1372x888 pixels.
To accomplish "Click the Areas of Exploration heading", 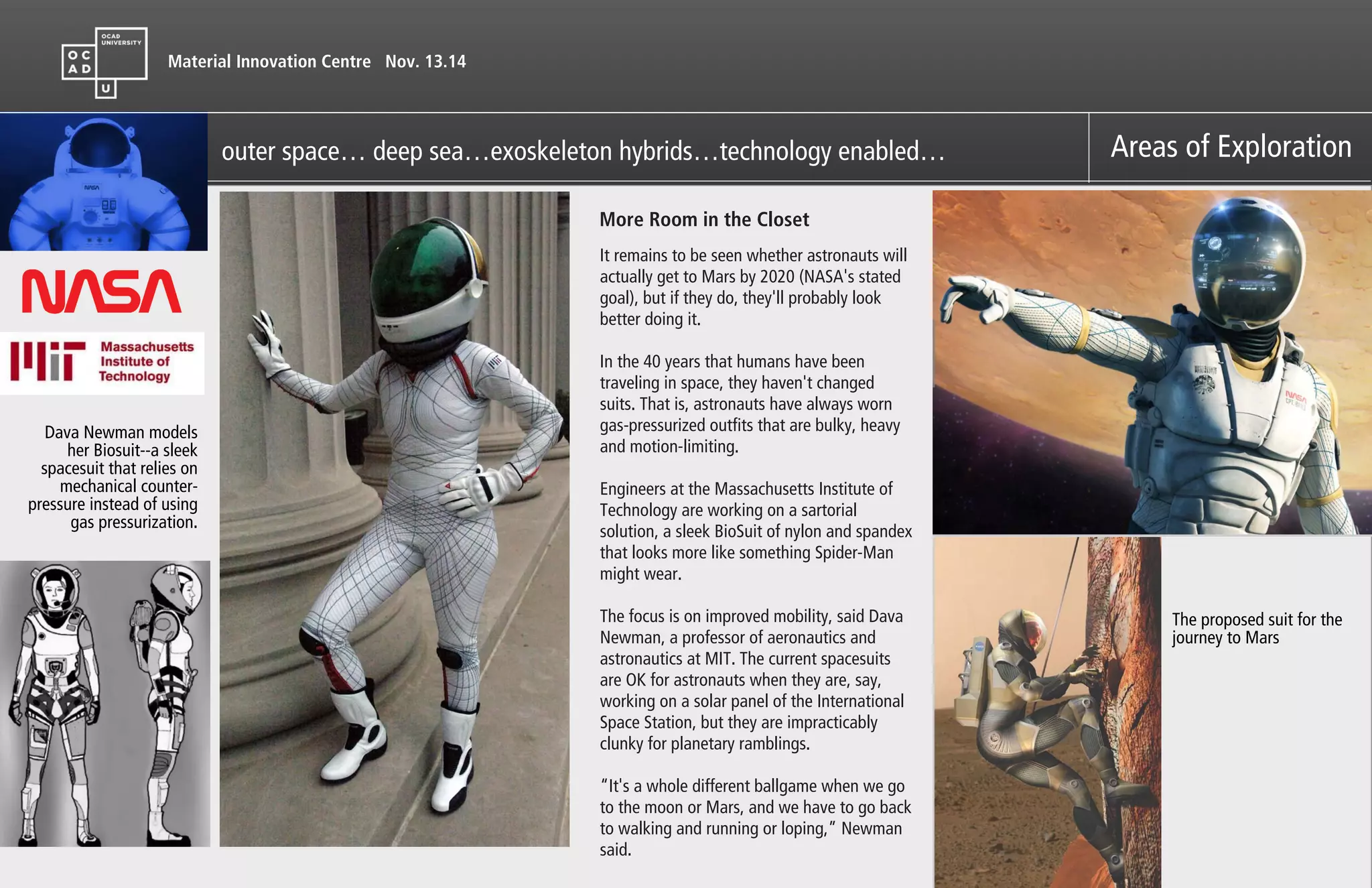I will [1231, 147].
